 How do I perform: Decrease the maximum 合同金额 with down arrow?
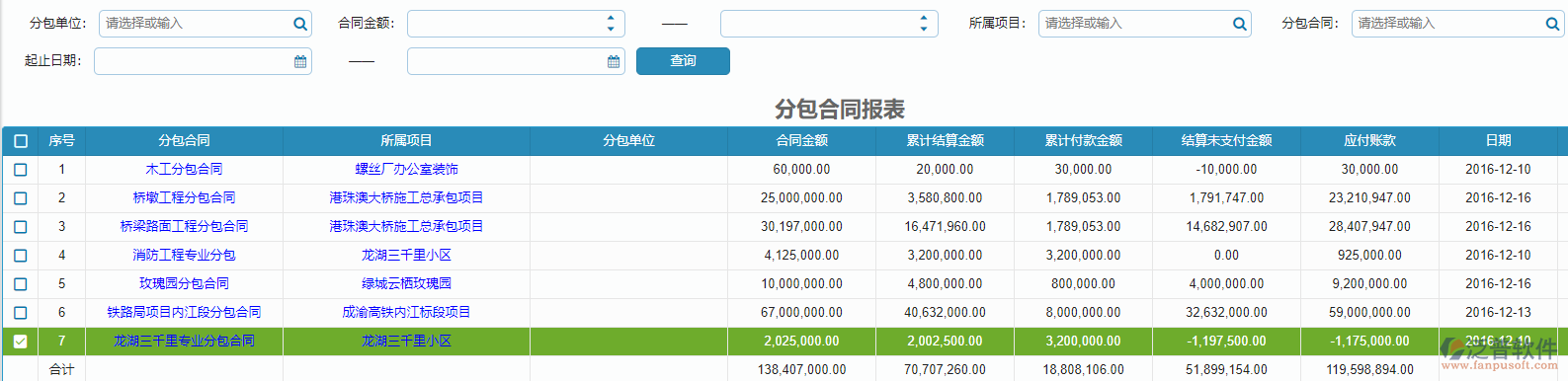click(924, 29)
